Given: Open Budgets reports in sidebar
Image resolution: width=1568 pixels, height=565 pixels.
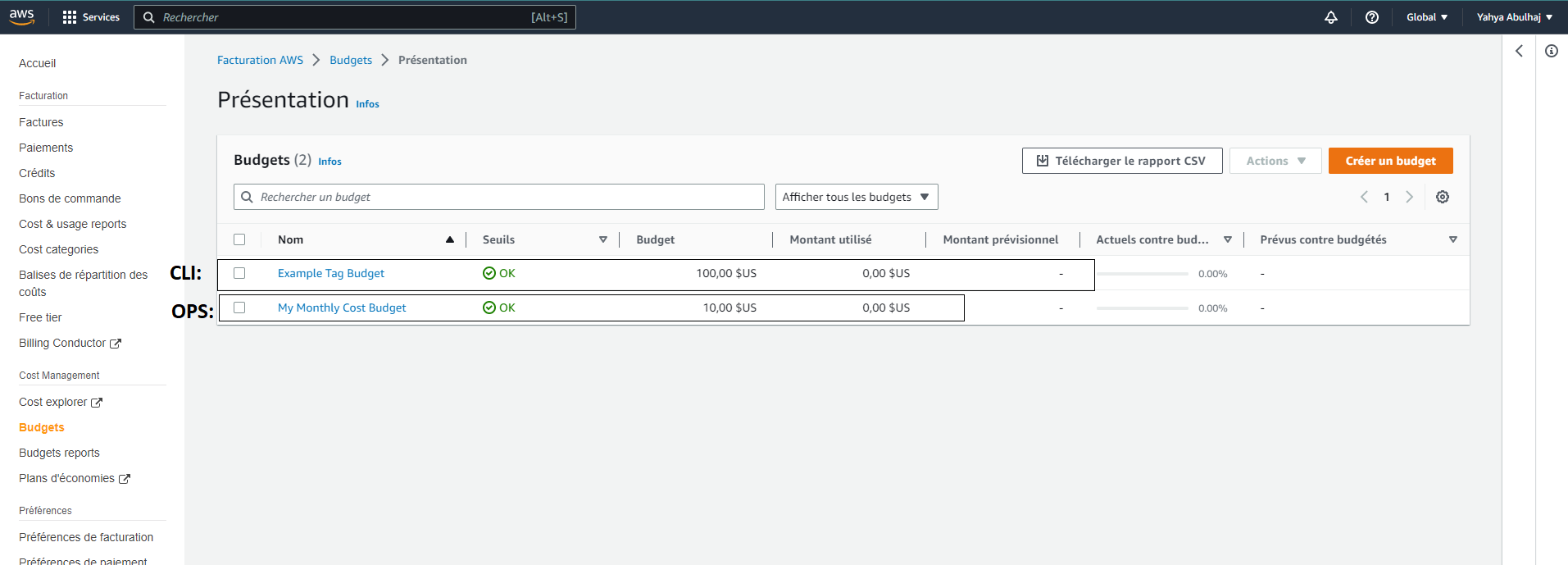Looking at the screenshot, I should click(59, 453).
